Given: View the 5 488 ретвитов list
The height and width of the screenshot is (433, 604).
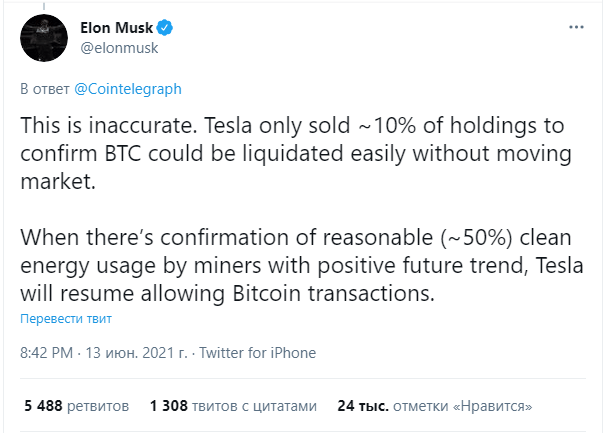Looking at the screenshot, I should click(76, 406).
